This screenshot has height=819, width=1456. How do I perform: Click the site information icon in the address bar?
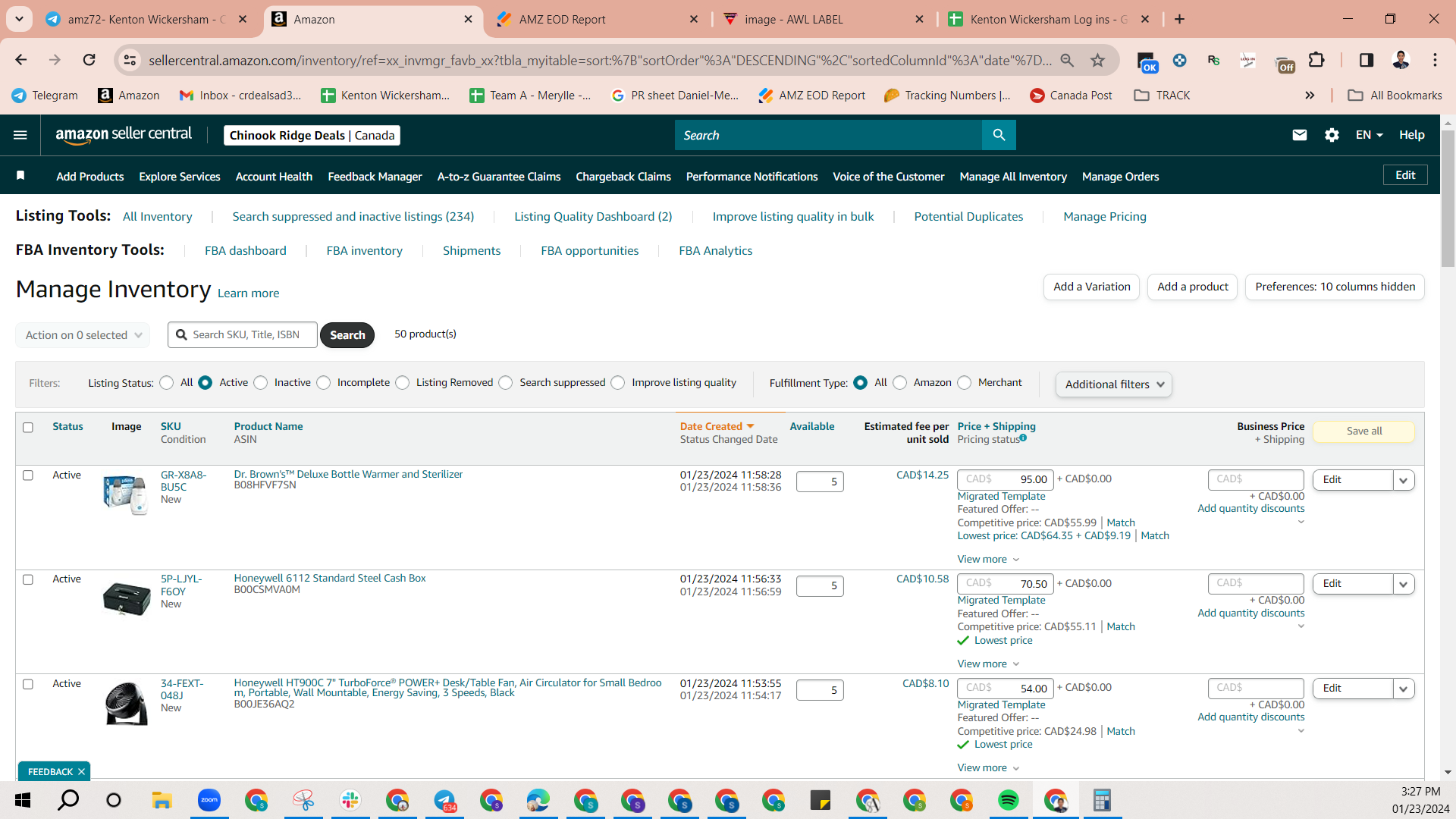click(130, 60)
